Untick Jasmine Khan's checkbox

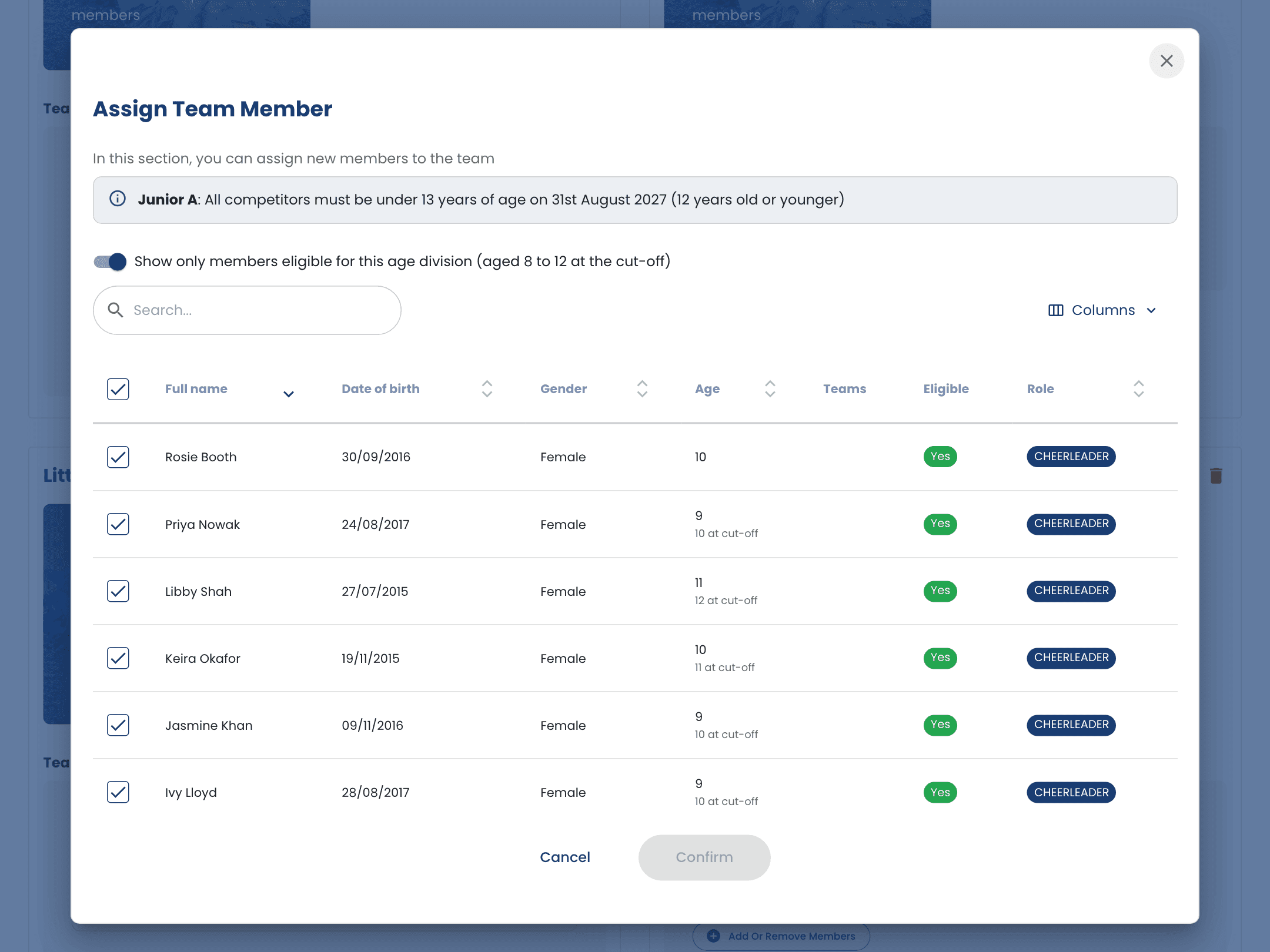118,725
